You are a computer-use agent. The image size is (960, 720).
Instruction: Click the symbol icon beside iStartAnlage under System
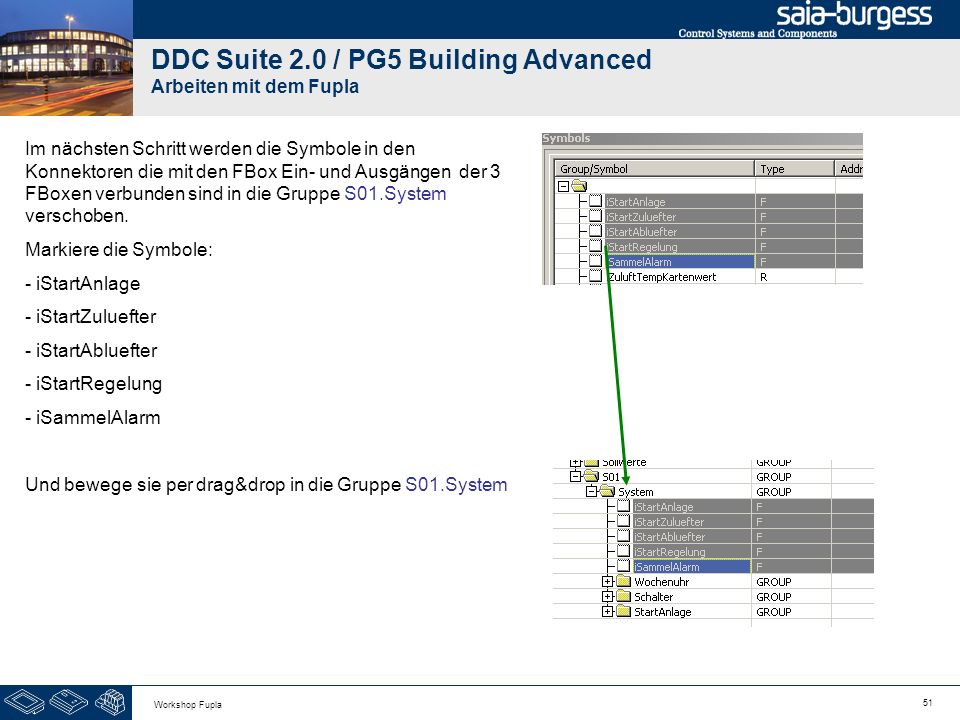(x=623, y=506)
